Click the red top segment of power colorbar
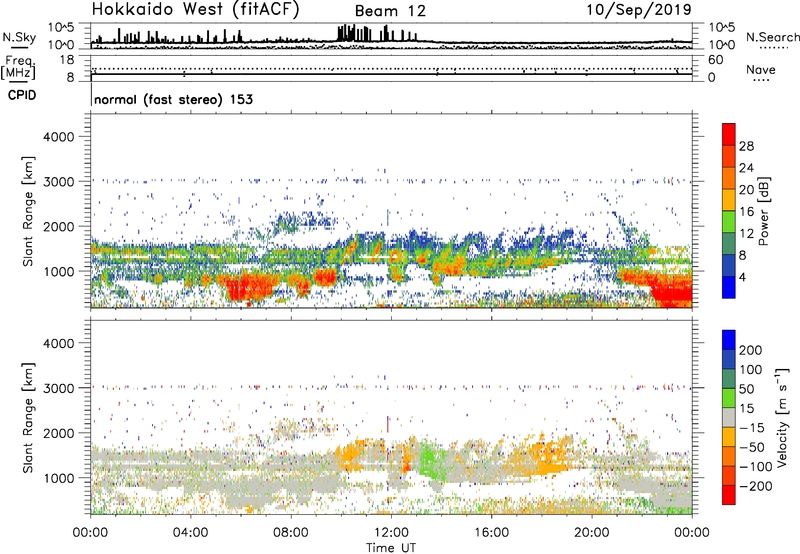The width and height of the screenshot is (800, 554). coord(729,135)
